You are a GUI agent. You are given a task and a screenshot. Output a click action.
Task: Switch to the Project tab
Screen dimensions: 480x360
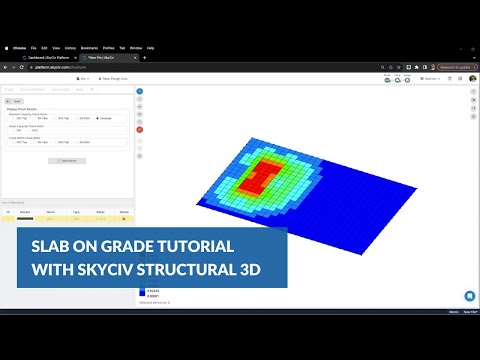click(x=9, y=90)
